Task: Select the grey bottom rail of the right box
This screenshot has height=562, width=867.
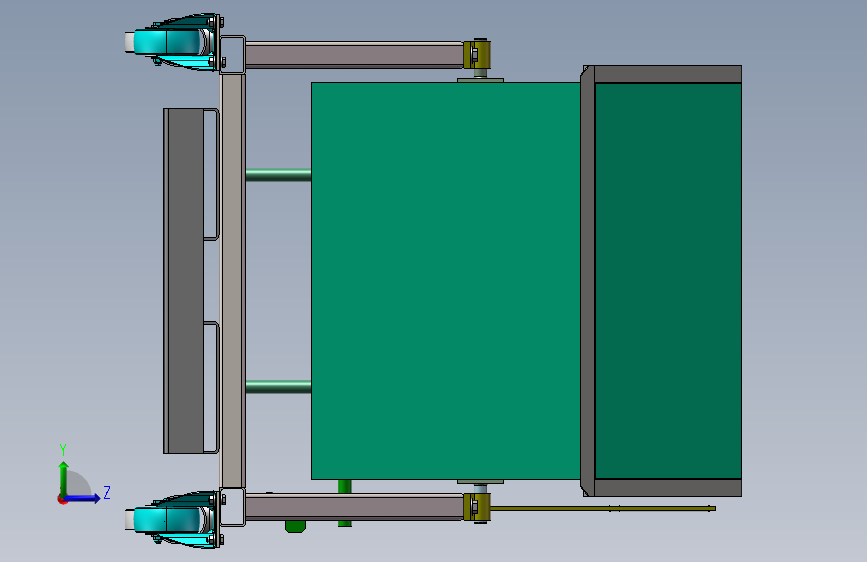Action: click(667, 488)
